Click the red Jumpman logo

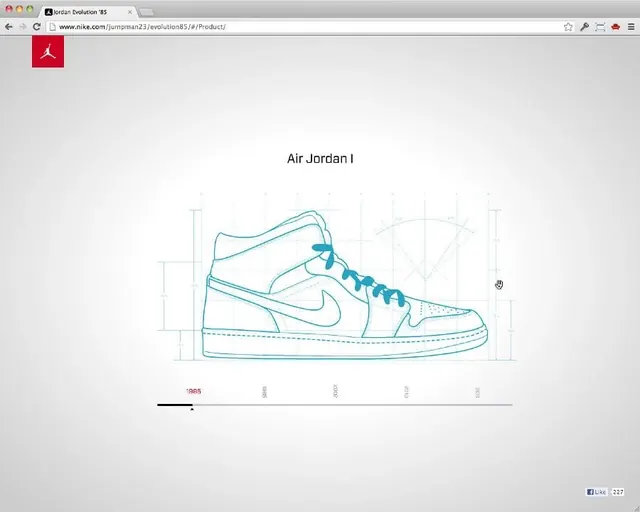point(48,51)
